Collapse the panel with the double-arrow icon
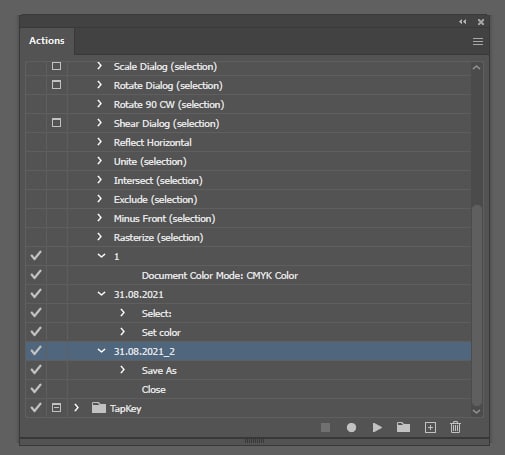Image resolution: width=505 pixels, height=455 pixels. pos(462,22)
